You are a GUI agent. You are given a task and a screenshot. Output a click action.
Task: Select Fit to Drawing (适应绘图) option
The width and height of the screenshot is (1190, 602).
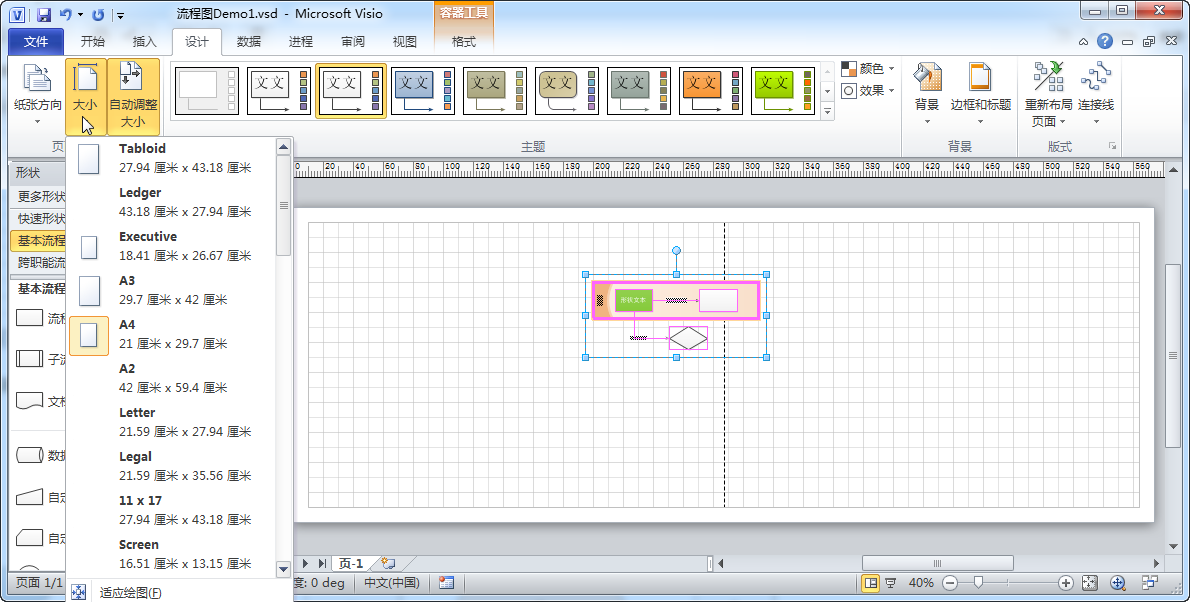[130, 592]
